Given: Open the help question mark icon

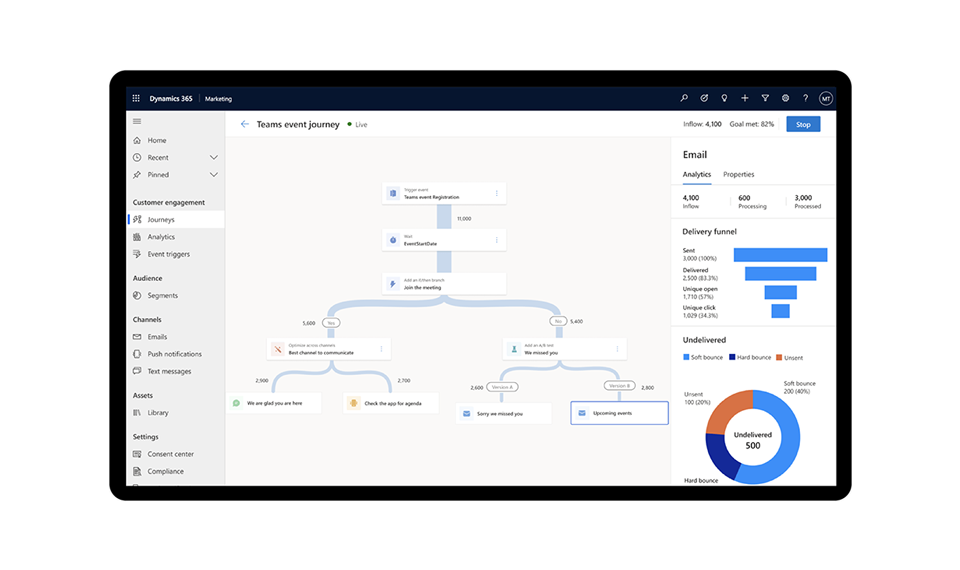Looking at the screenshot, I should [805, 99].
